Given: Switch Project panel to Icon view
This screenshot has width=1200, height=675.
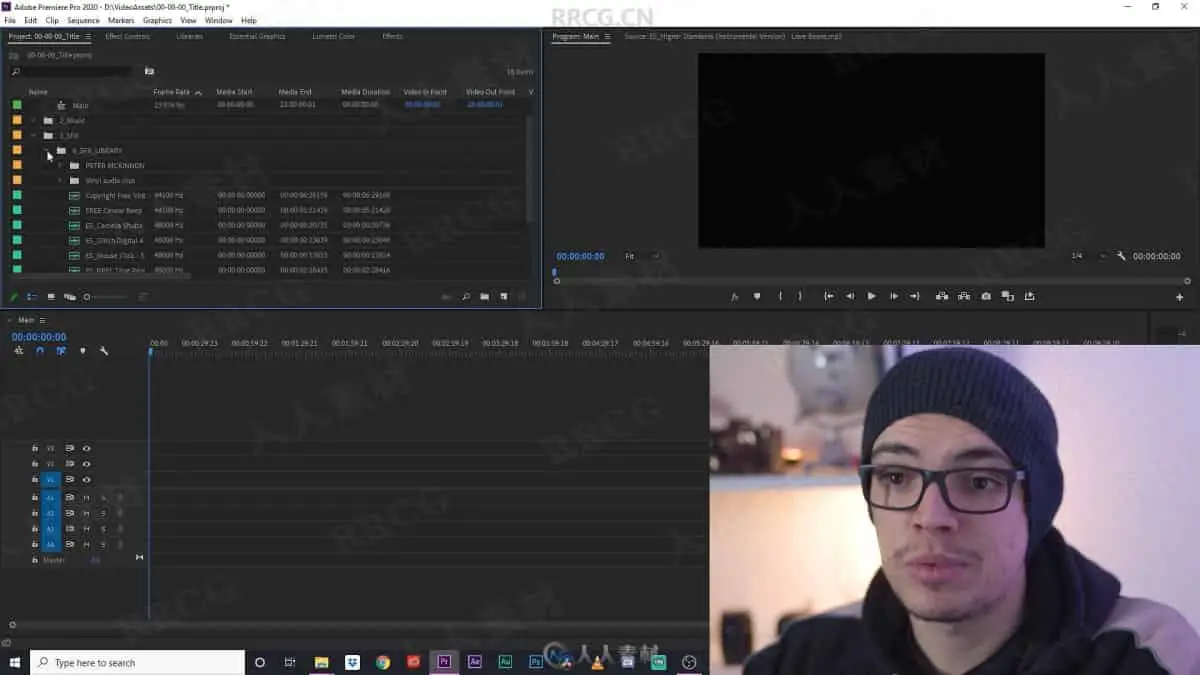Looking at the screenshot, I should (x=51, y=297).
